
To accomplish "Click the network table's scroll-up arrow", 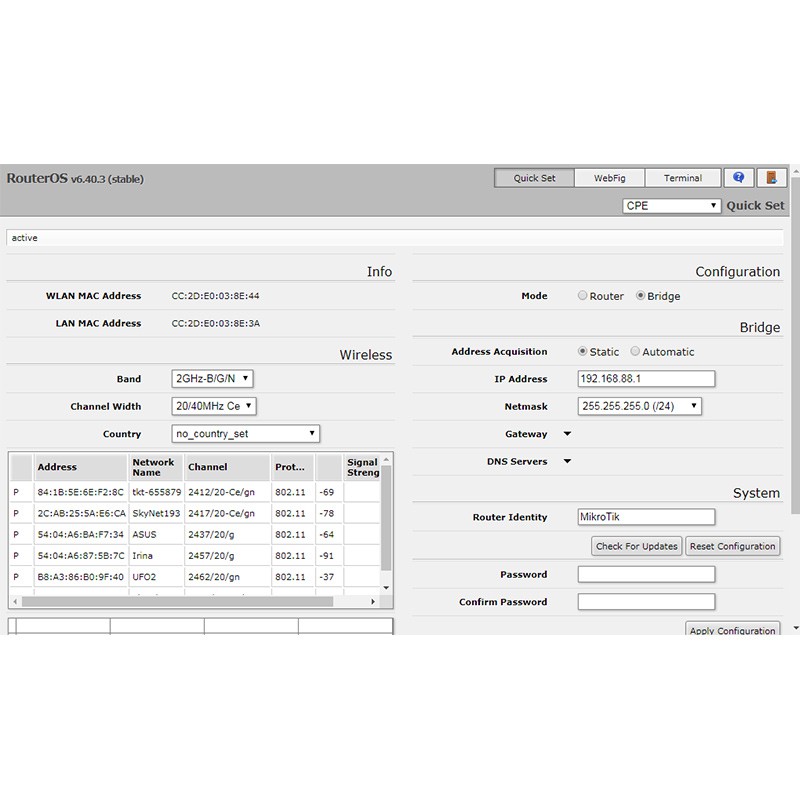I will 387,460.
